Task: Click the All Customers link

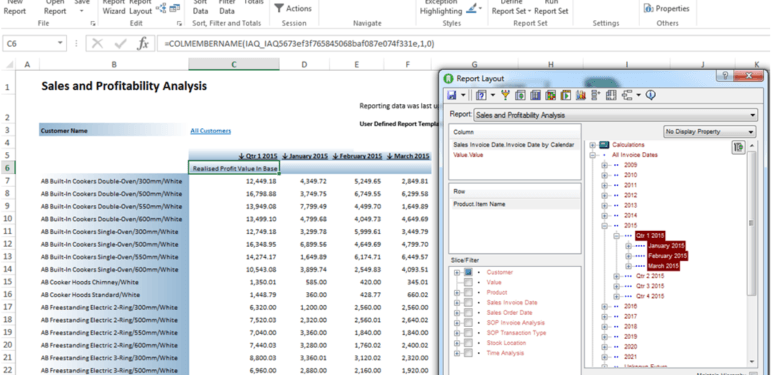Action: tap(210, 131)
